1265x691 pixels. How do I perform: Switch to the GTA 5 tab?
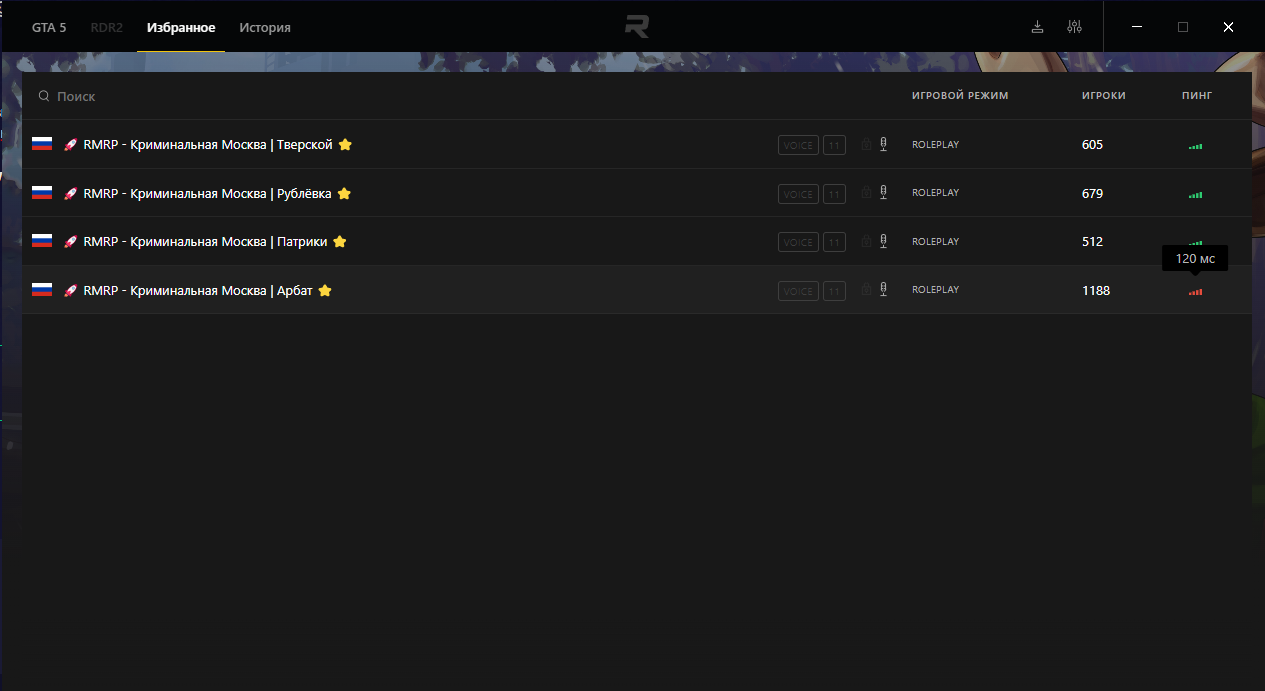(49, 27)
